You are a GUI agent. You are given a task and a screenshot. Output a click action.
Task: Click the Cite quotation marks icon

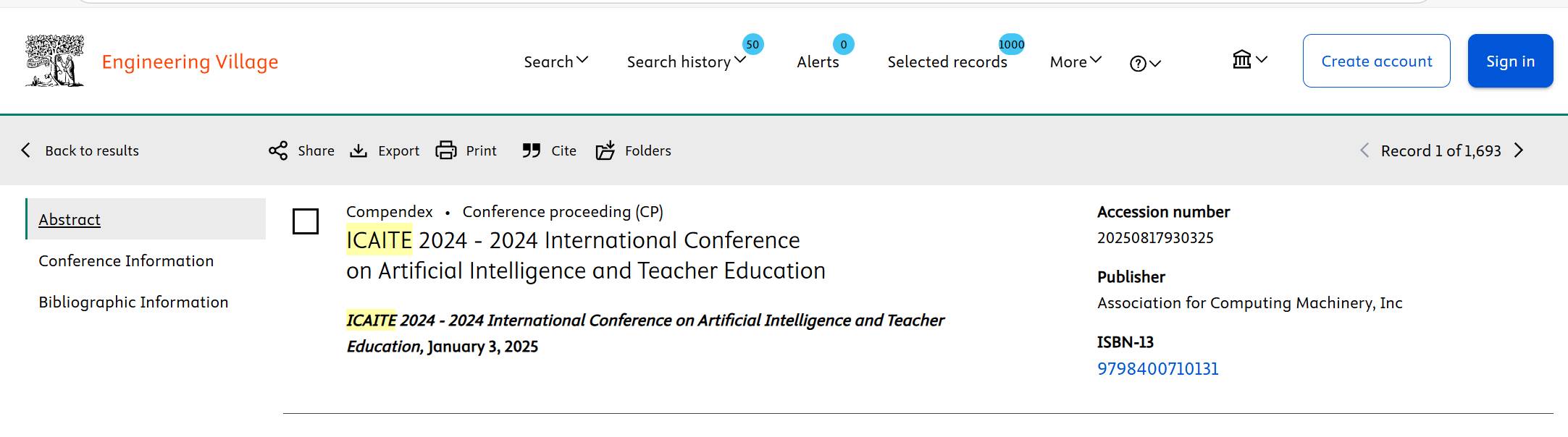tap(532, 150)
